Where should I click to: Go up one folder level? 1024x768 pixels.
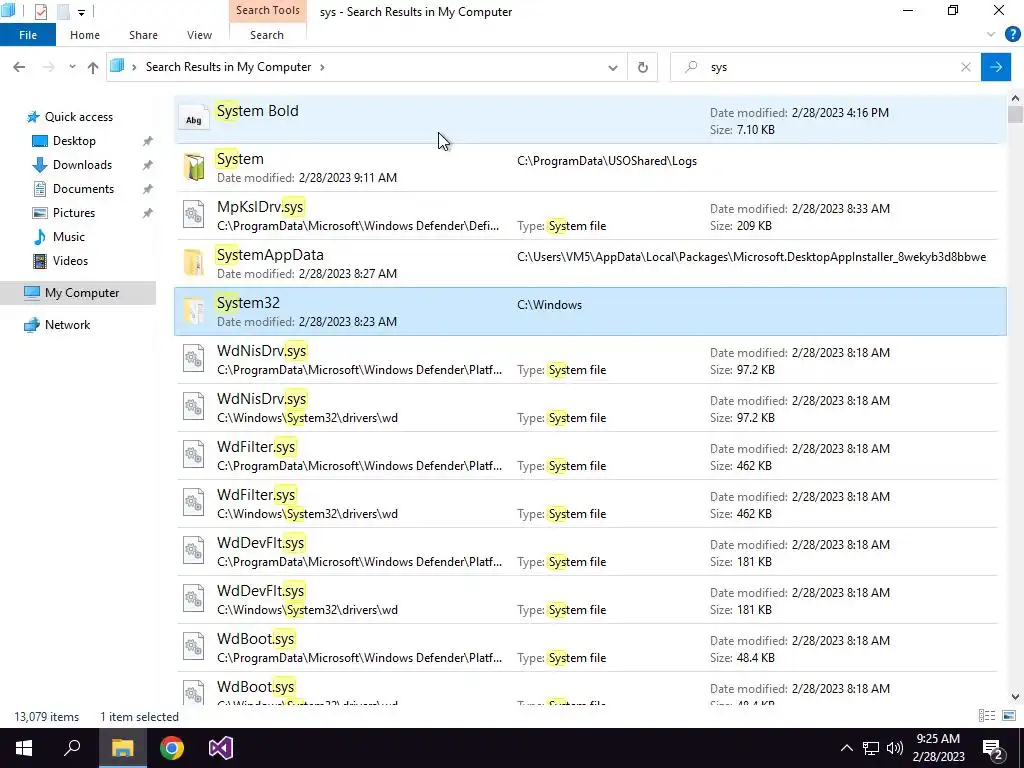93,67
